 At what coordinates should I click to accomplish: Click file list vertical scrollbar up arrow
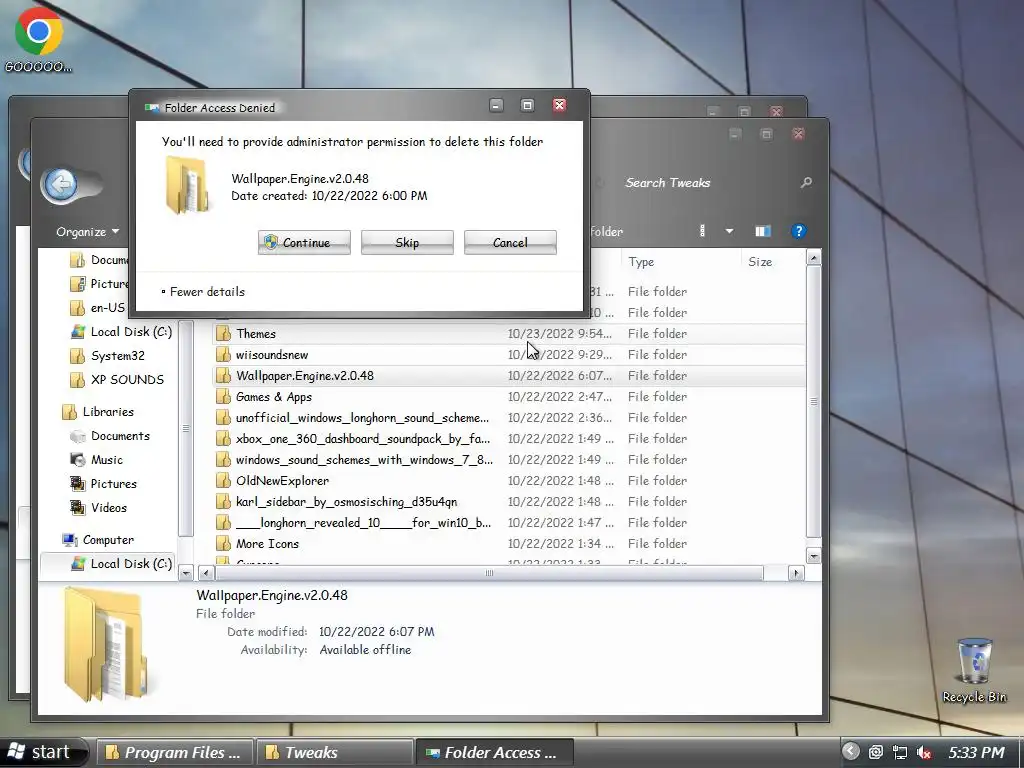click(813, 259)
